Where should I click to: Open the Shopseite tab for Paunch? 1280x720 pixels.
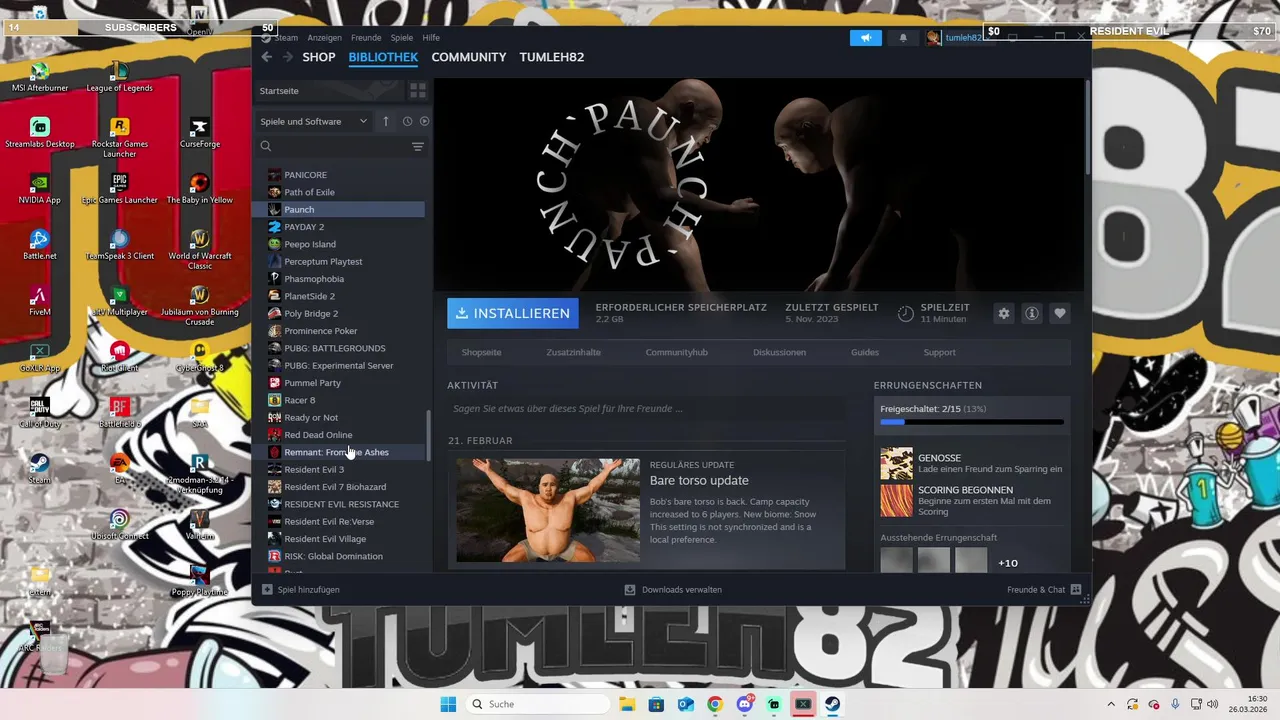point(481,352)
